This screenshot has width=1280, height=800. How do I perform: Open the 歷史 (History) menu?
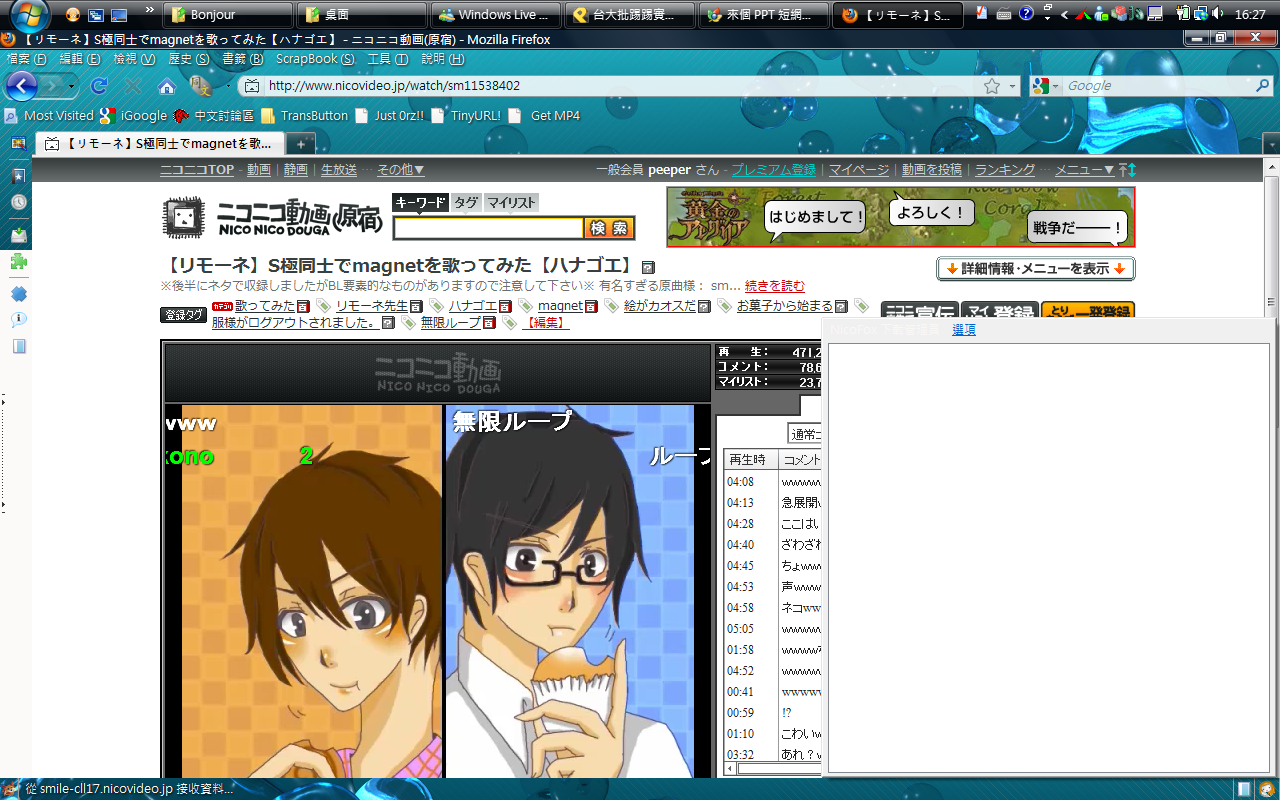189,59
